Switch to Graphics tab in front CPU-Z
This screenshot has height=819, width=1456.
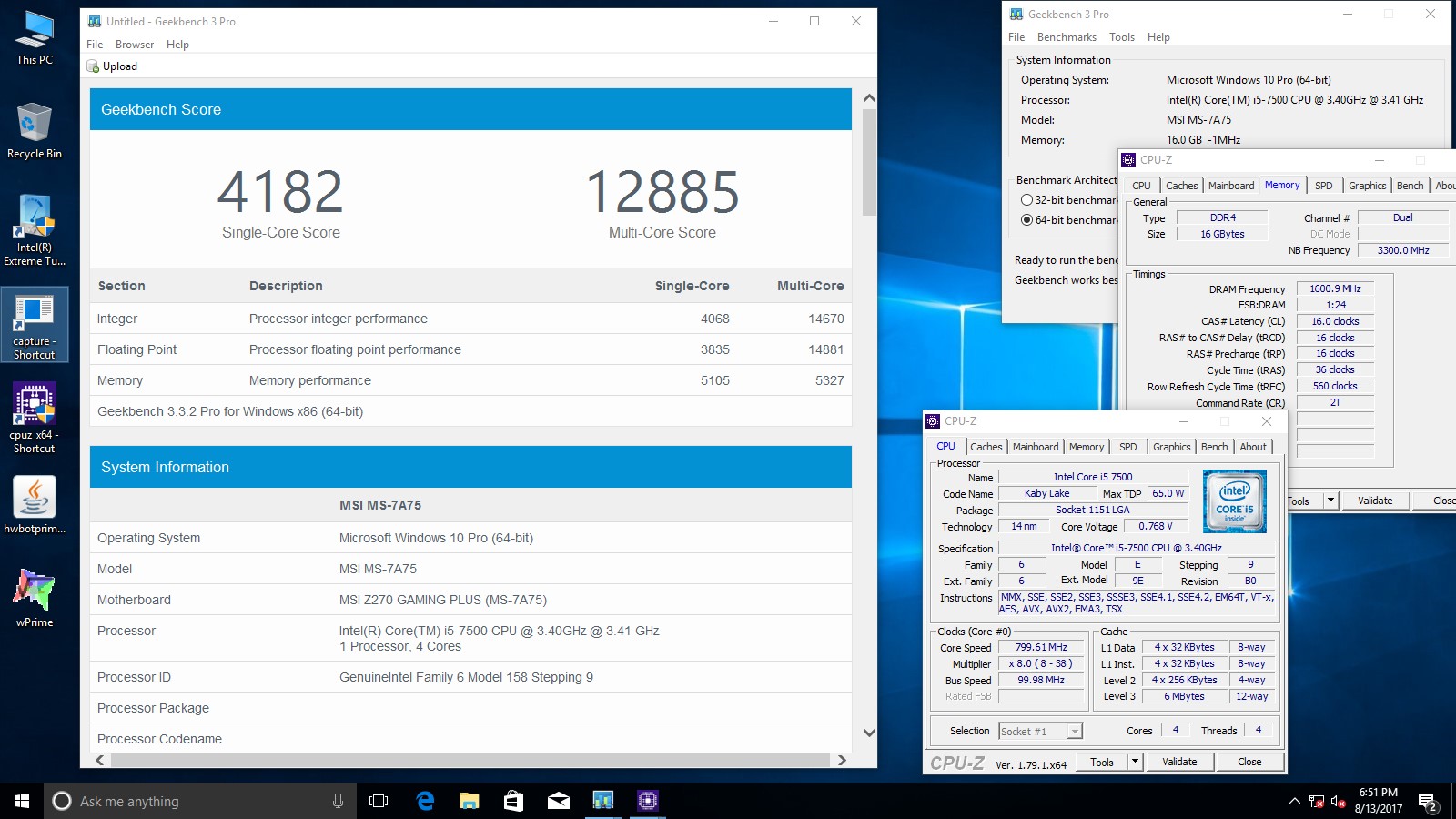pos(1171,447)
